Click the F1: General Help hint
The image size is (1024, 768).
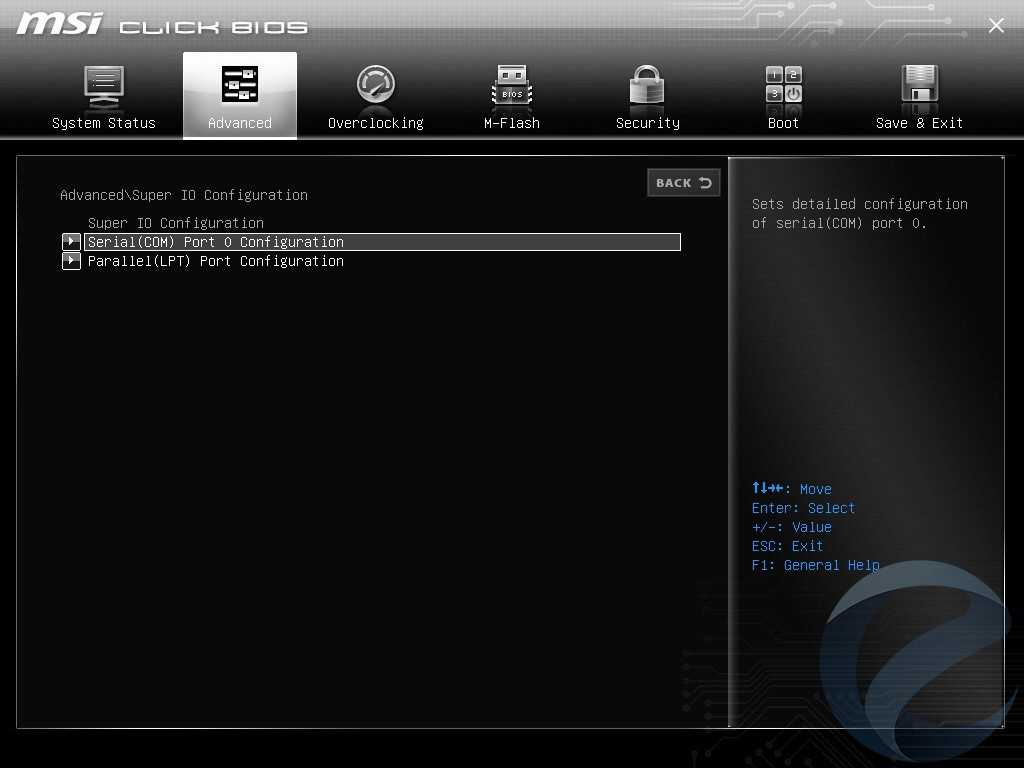(815, 565)
